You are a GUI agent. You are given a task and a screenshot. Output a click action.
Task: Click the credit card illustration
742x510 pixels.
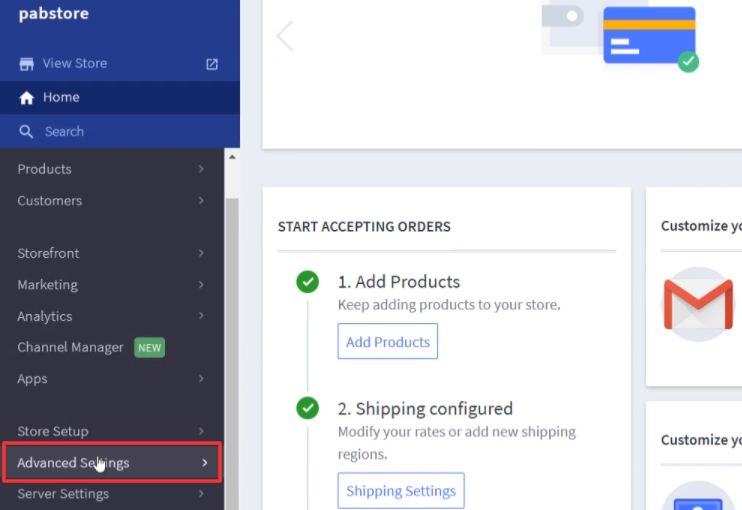(x=650, y=36)
